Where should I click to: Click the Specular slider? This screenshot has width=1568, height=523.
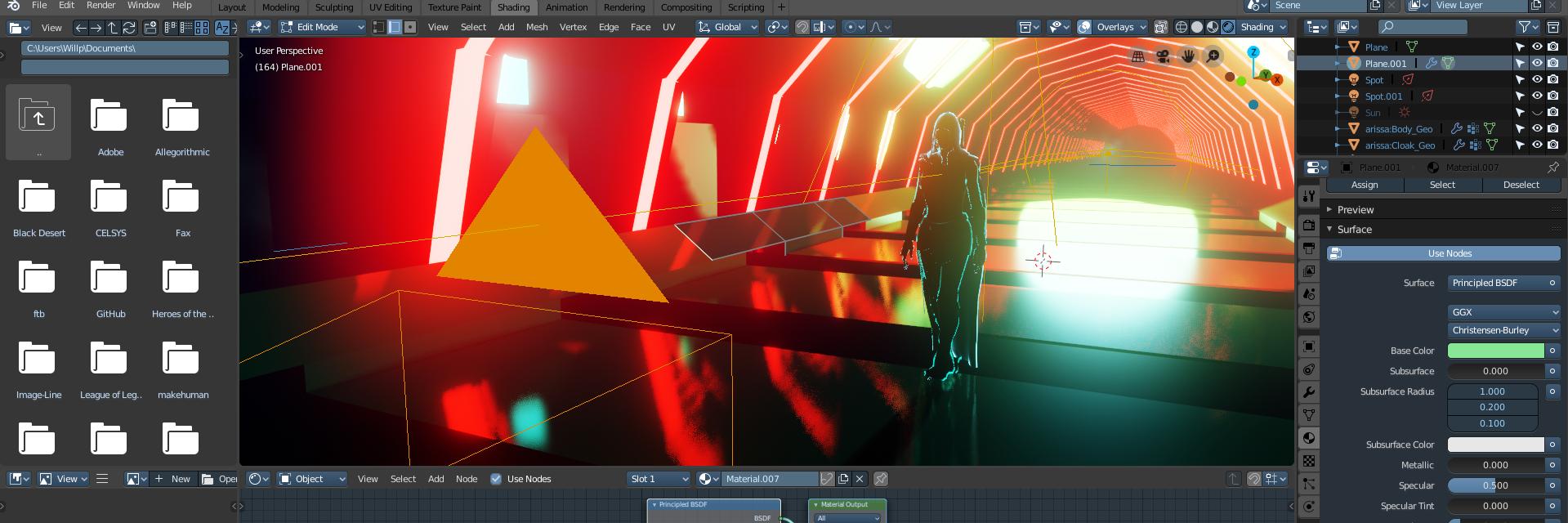click(x=1496, y=485)
